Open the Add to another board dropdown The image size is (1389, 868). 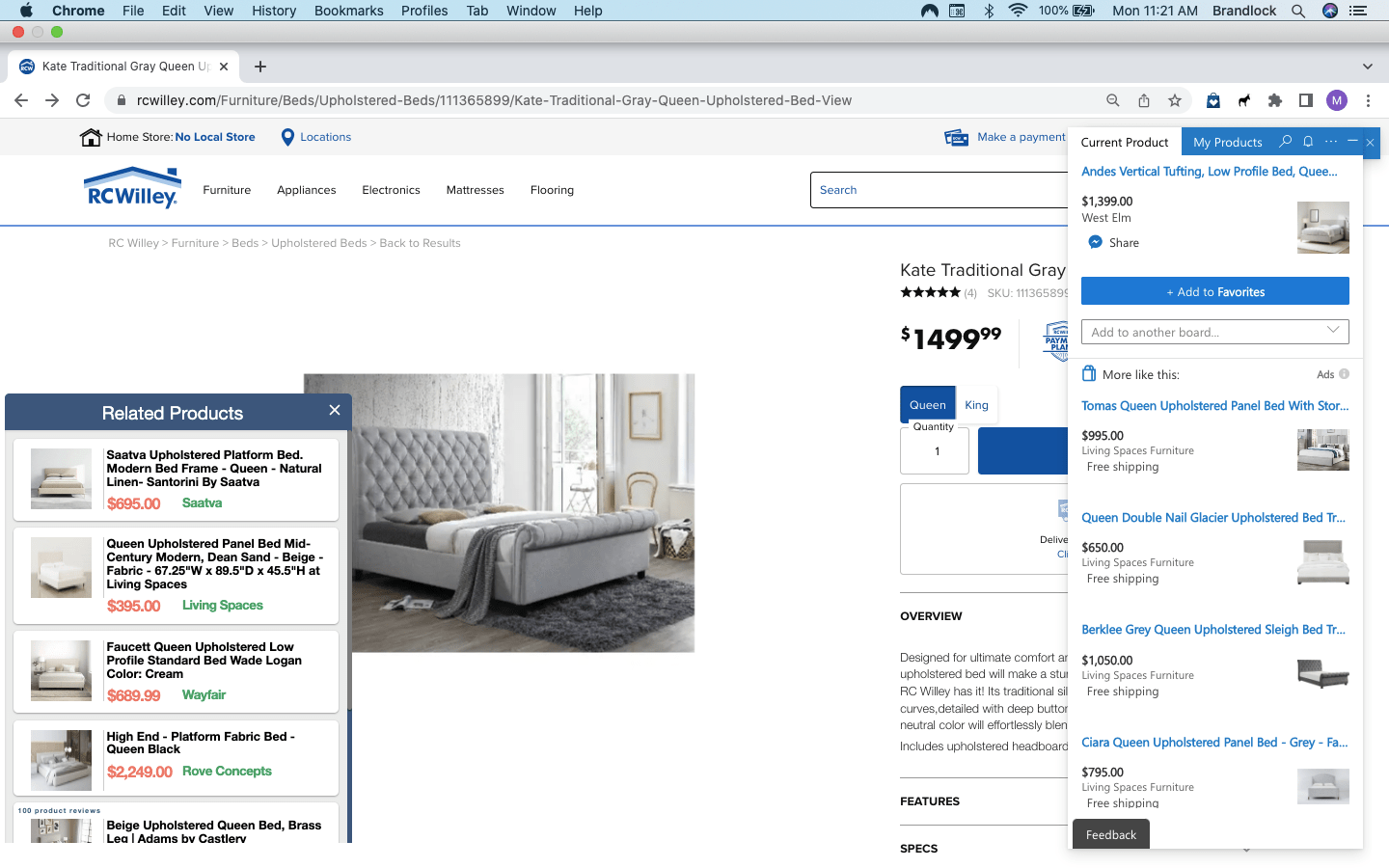pyautogui.click(x=1214, y=331)
